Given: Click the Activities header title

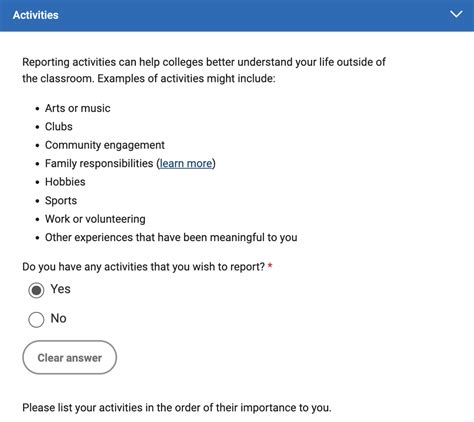Looking at the screenshot, I should pos(36,15).
